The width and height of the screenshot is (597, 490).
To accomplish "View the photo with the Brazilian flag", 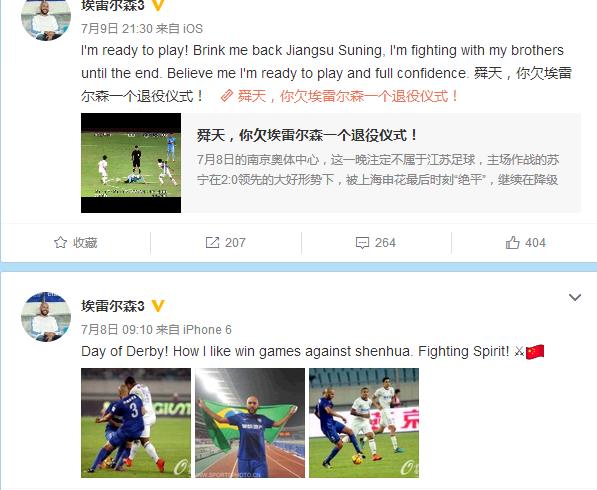I will coord(250,423).
